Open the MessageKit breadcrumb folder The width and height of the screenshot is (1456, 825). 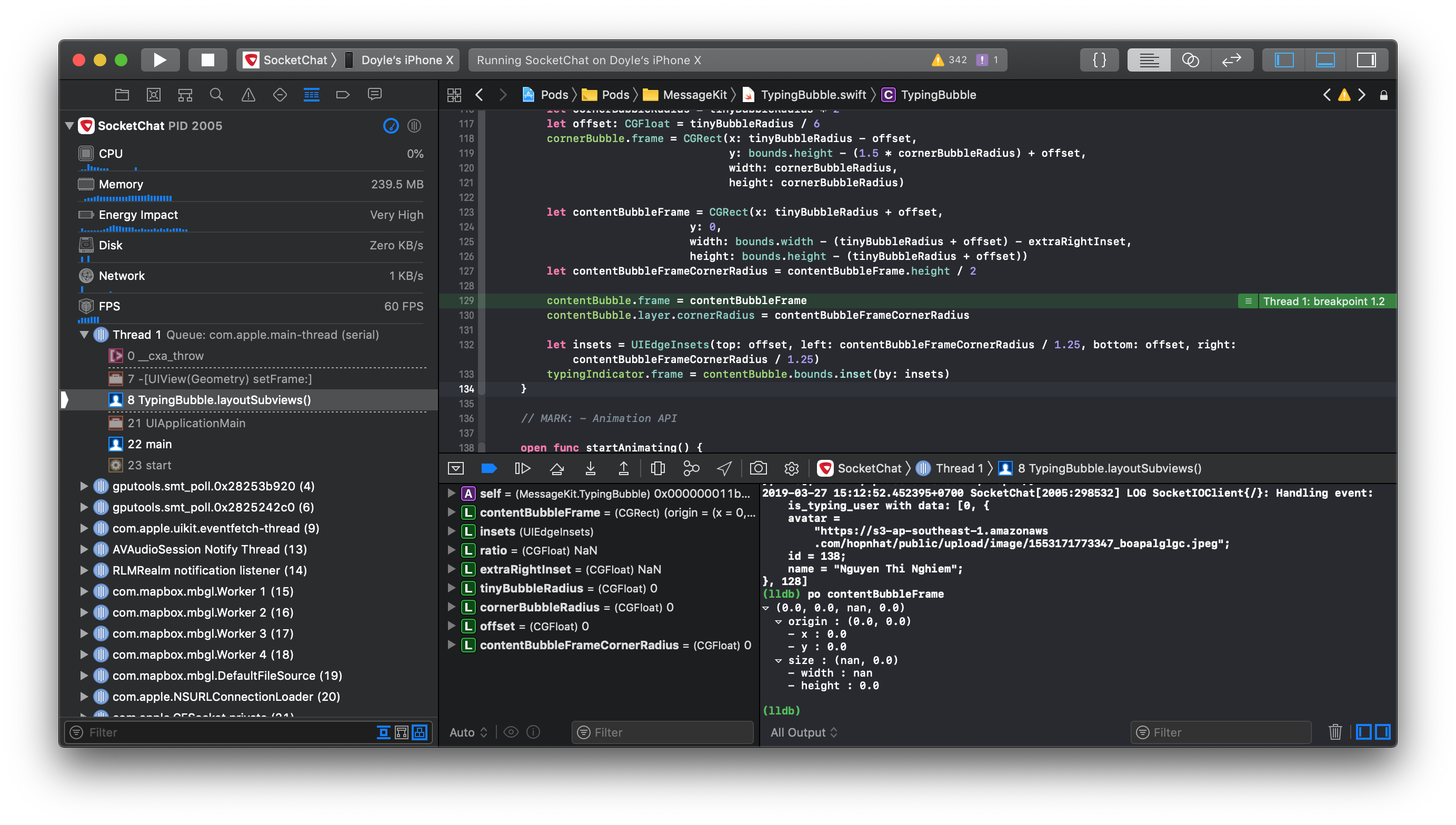[685, 95]
